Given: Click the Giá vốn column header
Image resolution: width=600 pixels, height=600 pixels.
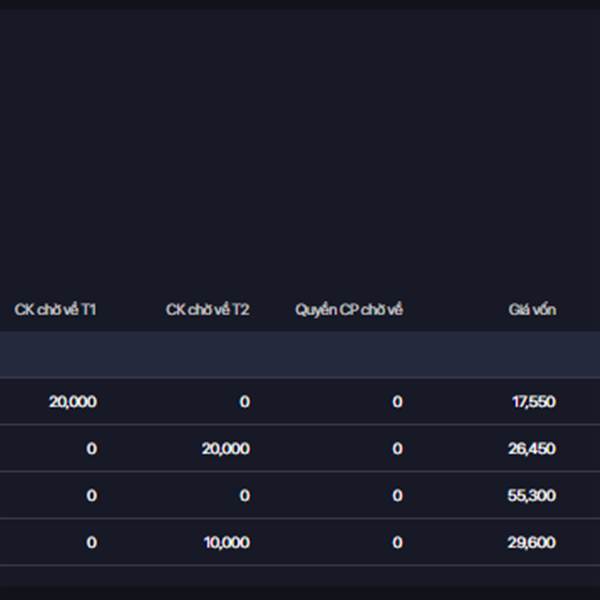Looking at the screenshot, I should (x=532, y=310).
